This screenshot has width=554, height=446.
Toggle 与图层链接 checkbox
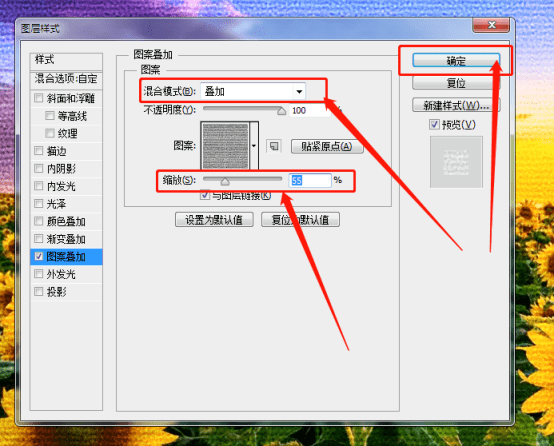click(x=205, y=195)
